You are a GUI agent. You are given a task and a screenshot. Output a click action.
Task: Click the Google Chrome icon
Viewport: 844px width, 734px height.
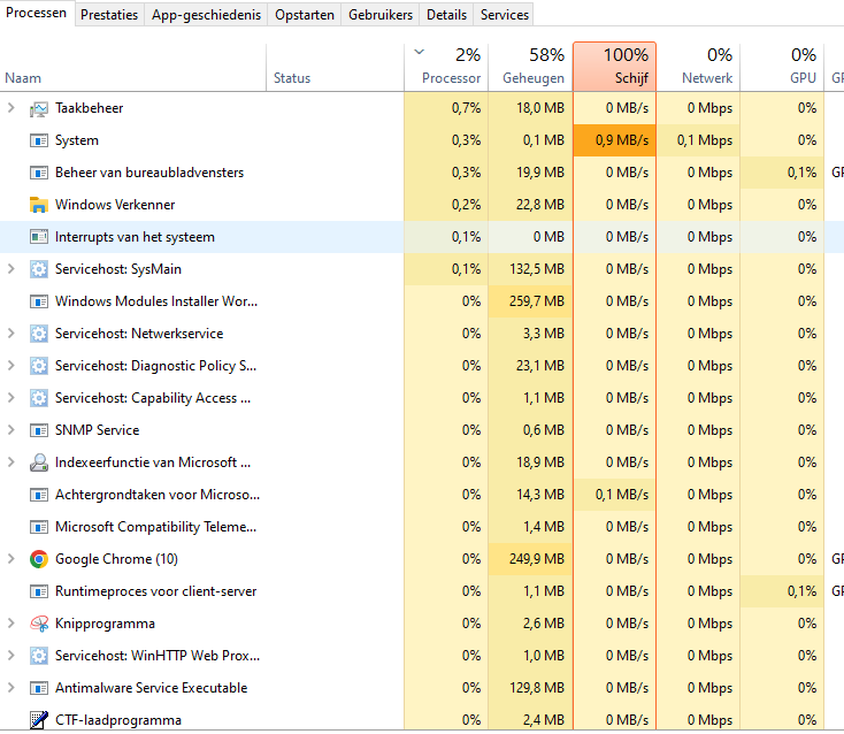pyautogui.click(x=39, y=559)
